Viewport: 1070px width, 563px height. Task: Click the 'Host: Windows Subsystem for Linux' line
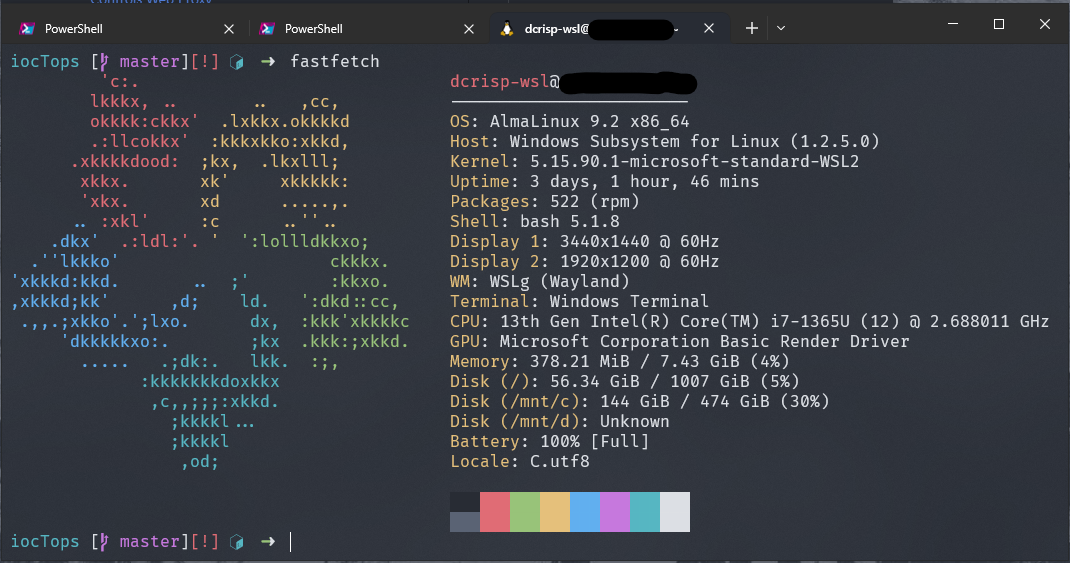[665, 141]
